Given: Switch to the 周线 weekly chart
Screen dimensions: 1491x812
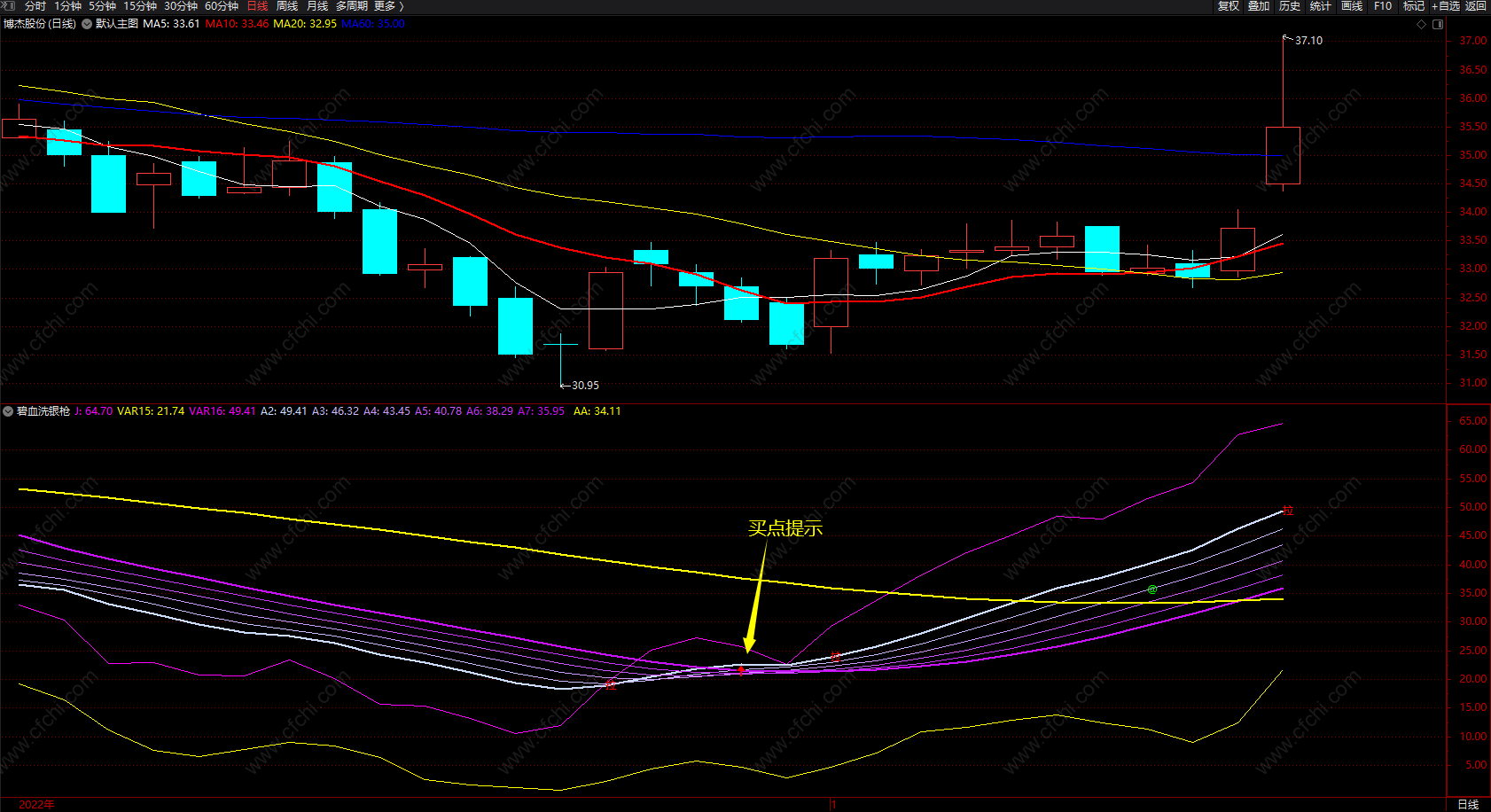Looking at the screenshot, I should (287, 6).
